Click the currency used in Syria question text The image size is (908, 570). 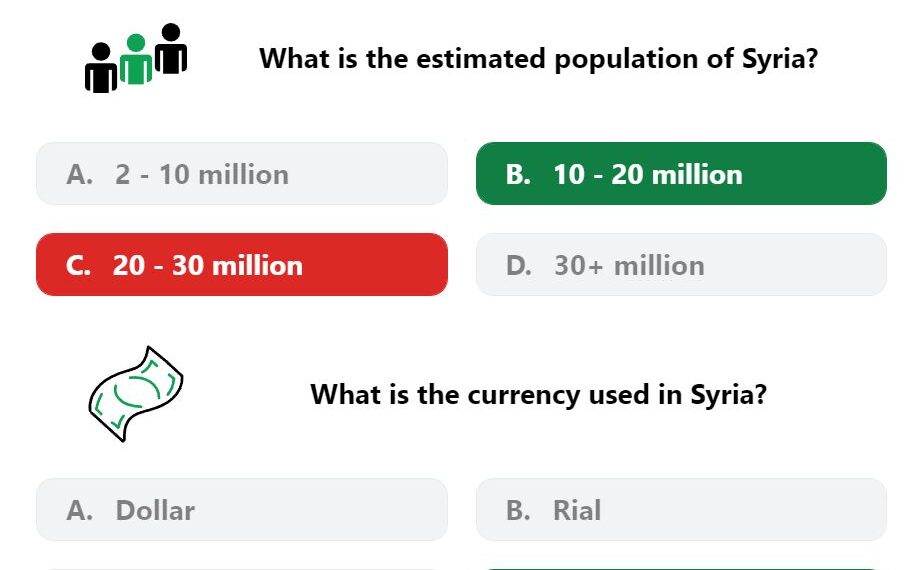click(539, 394)
